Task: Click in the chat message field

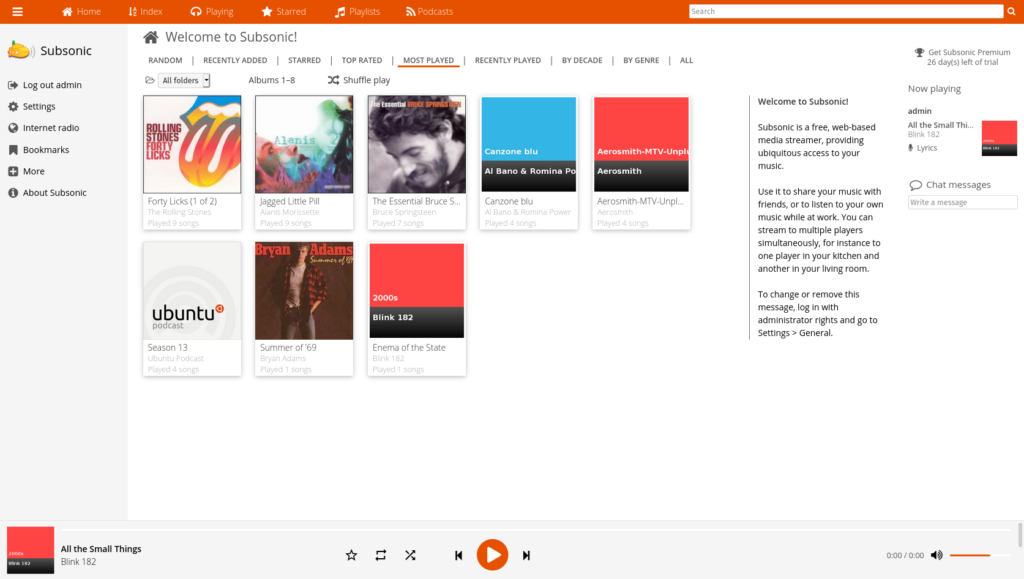Action: pyautogui.click(x=962, y=202)
